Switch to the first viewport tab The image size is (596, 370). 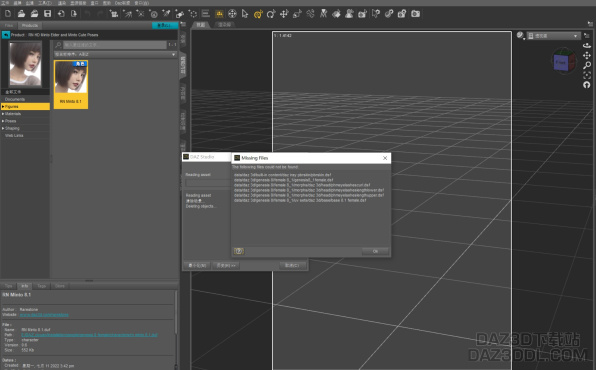[201, 25]
